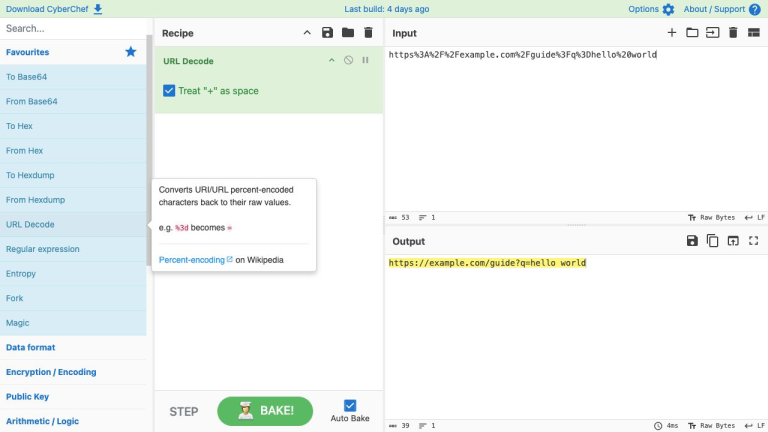Save output to file icon
The height and width of the screenshot is (432, 768).
[x=692, y=240]
